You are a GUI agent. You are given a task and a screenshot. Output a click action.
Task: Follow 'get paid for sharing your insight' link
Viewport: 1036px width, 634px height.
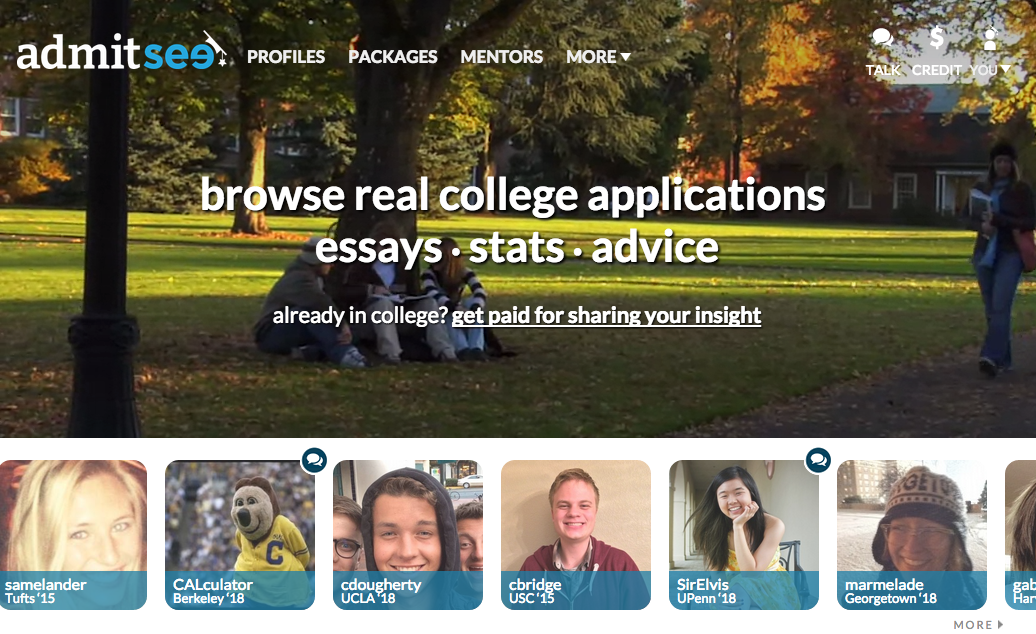click(x=606, y=316)
